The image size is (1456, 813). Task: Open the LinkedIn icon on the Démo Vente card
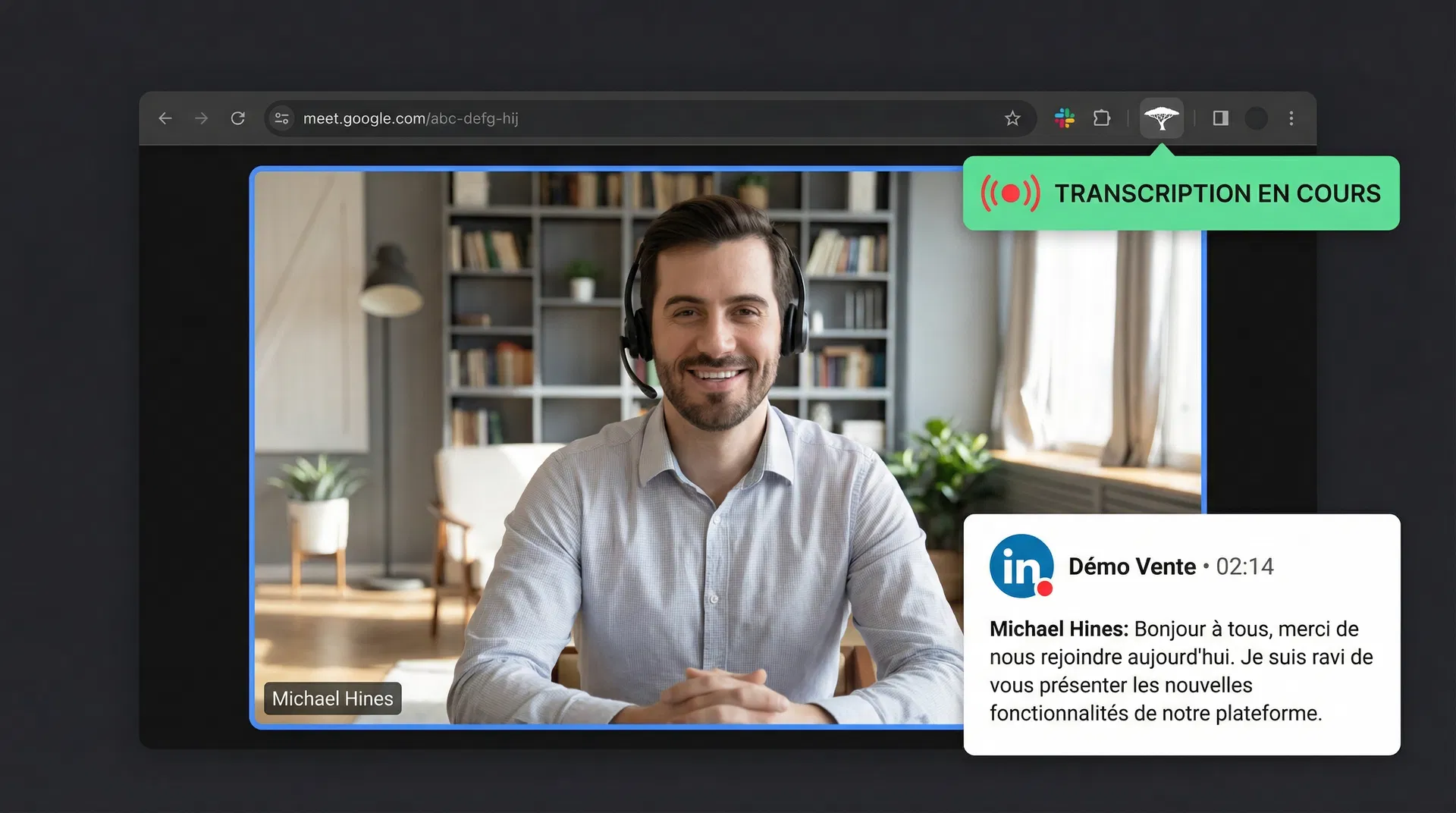click(x=1021, y=565)
